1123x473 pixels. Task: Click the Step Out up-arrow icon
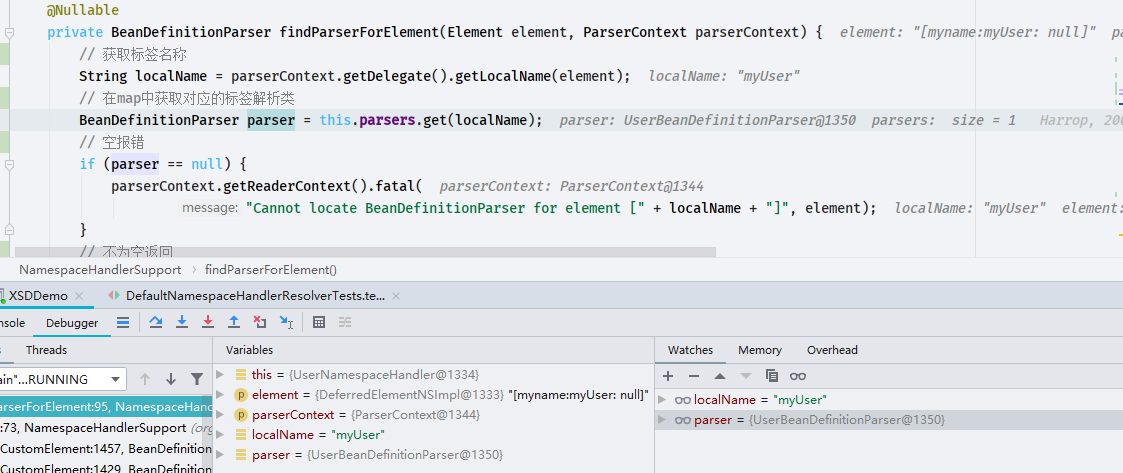coord(233,323)
